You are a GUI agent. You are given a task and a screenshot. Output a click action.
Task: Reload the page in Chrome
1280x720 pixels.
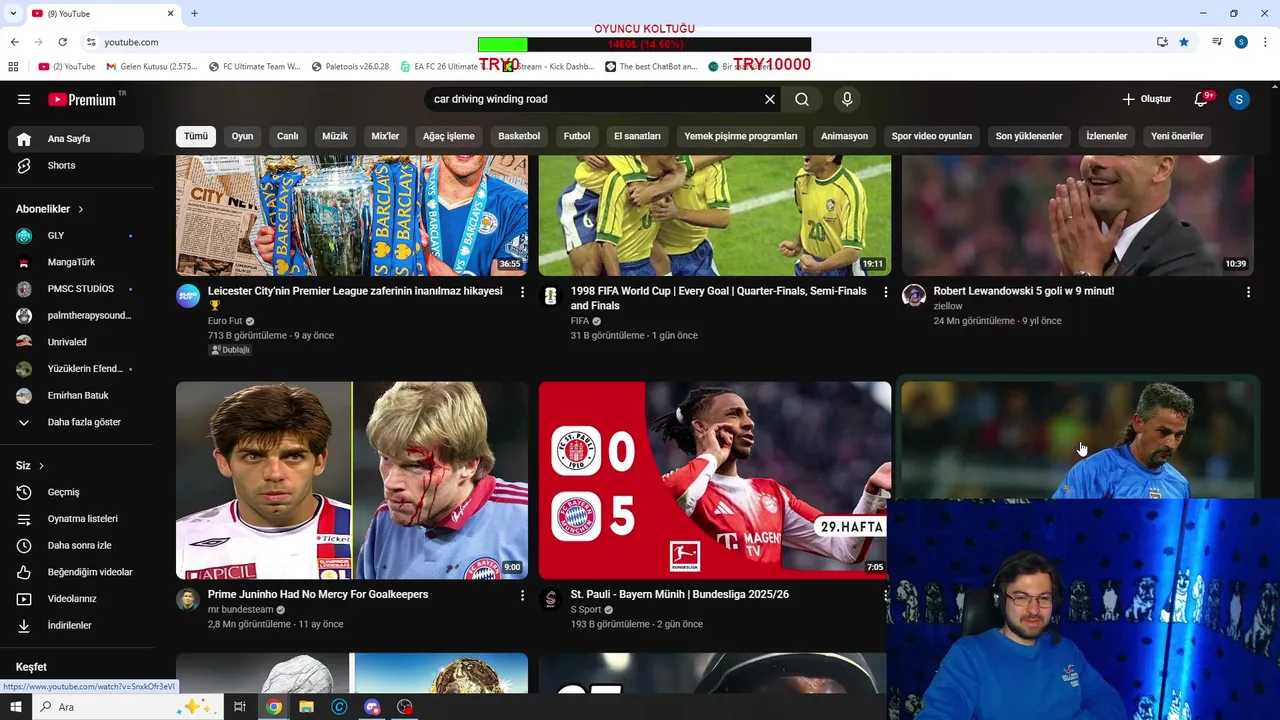coord(62,42)
